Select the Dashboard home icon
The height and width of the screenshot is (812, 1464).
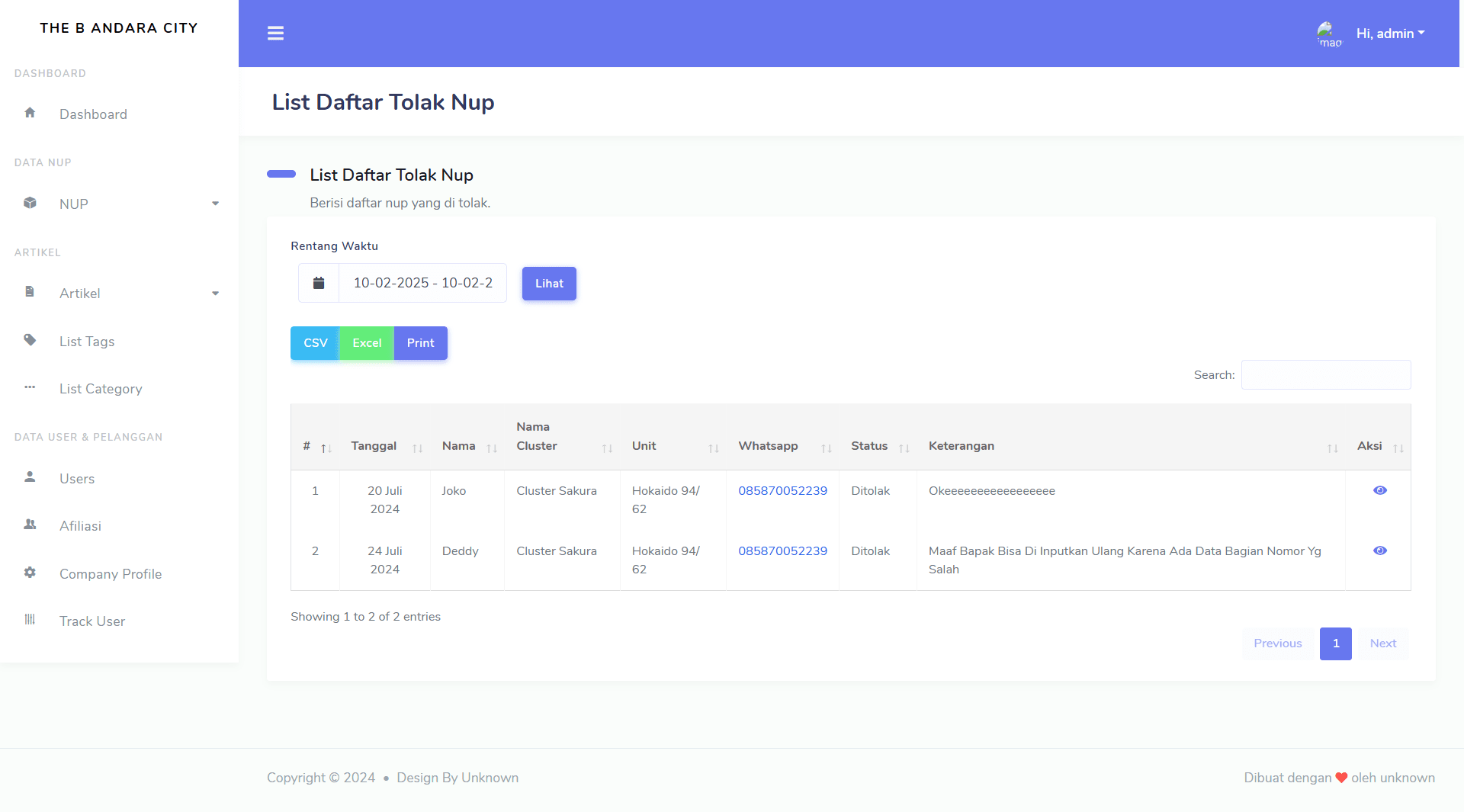pos(30,112)
